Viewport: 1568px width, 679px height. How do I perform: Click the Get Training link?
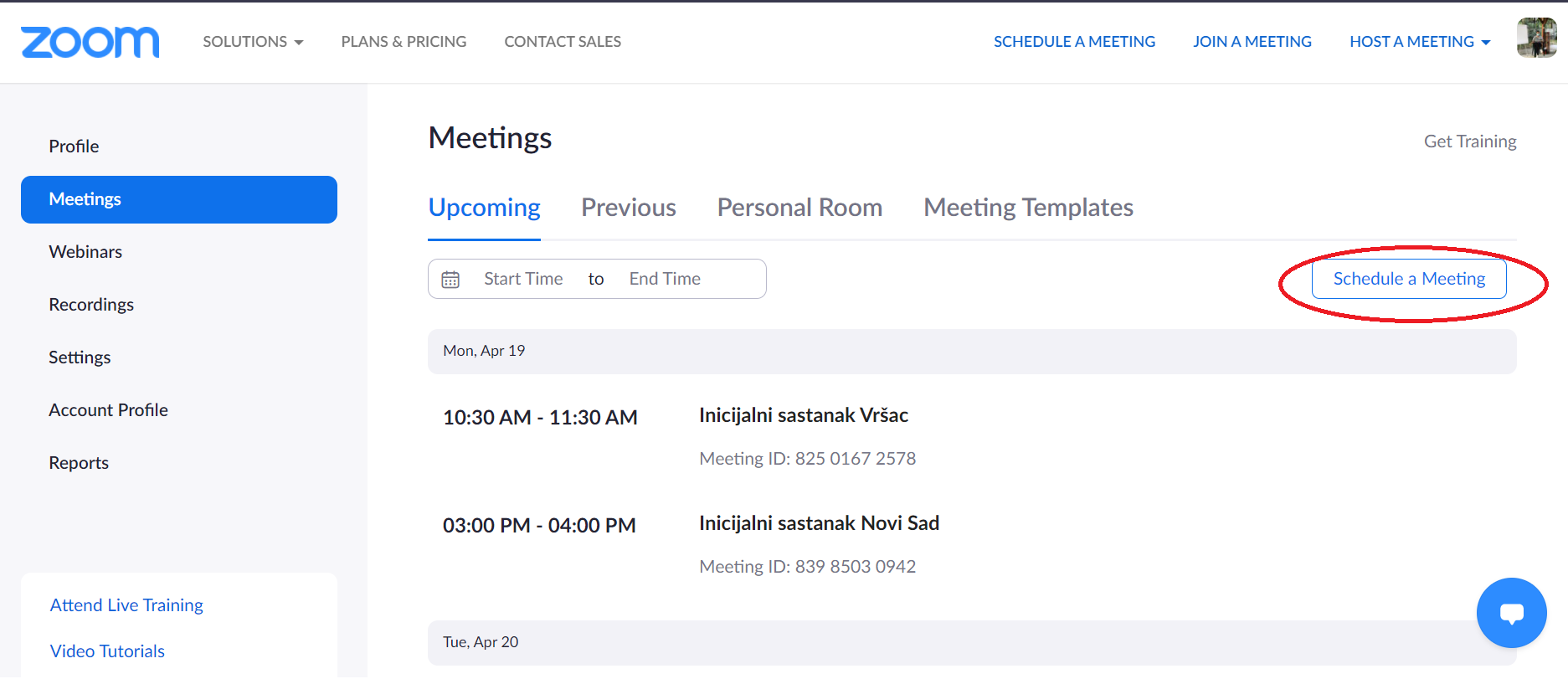click(1470, 141)
